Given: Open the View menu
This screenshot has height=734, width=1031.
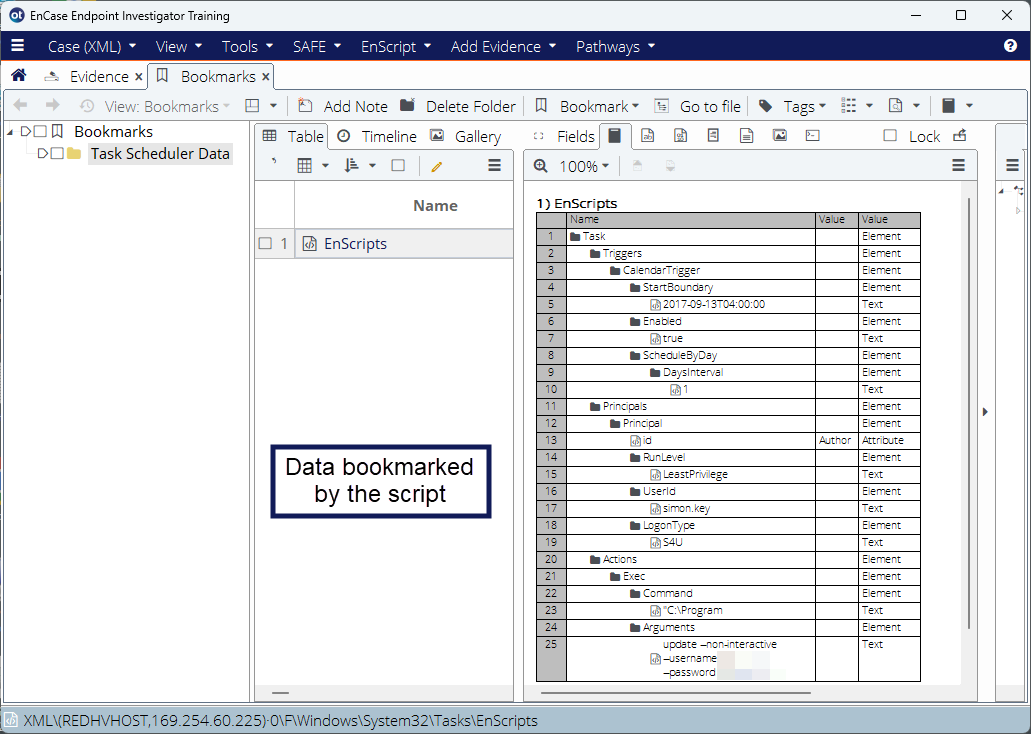Looking at the screenshot, I should pyautogui.click(x=179, y=47).
